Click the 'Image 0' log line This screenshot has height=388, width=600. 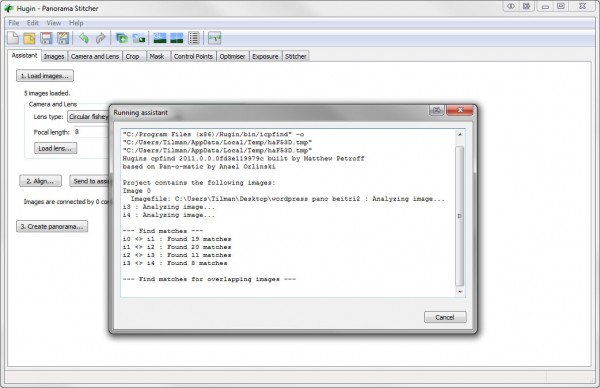tap(137, 191)
